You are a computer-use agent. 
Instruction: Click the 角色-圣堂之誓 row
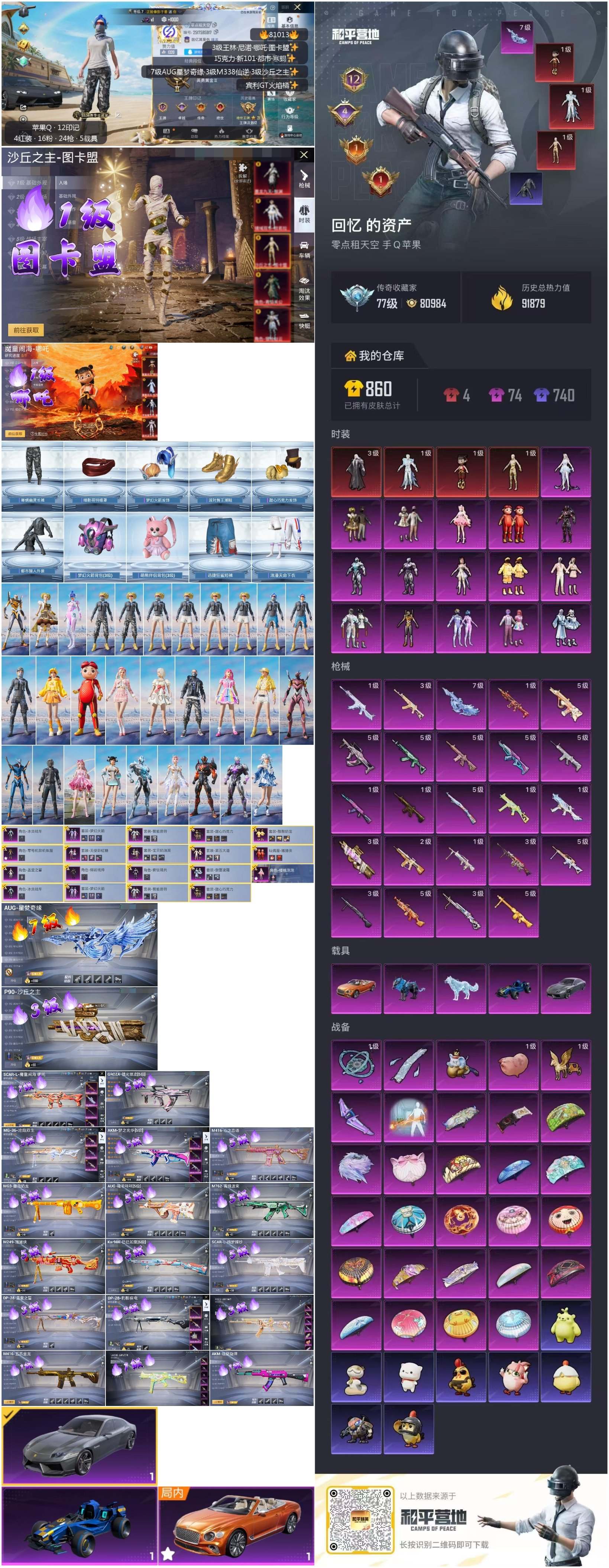pos(33,873)
